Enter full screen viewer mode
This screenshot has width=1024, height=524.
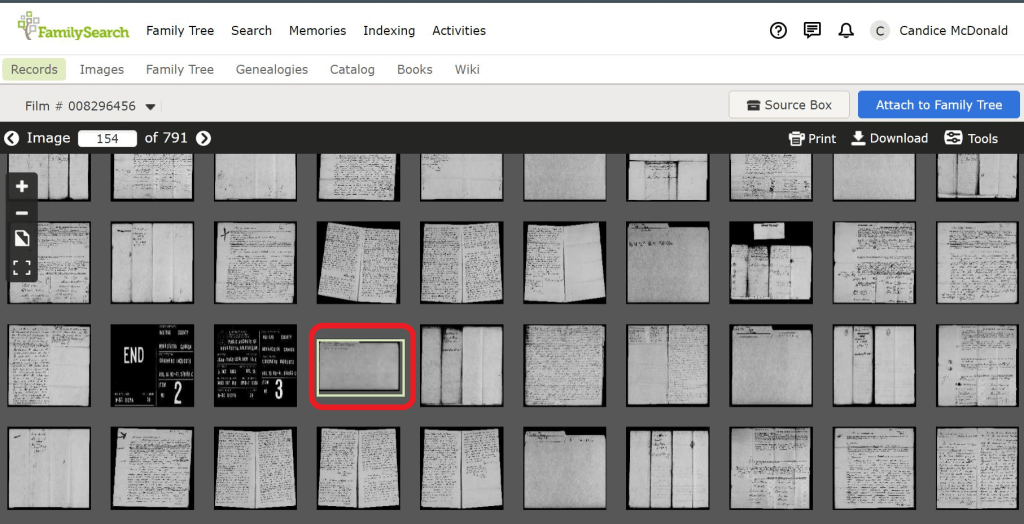(x=22, y=267)
